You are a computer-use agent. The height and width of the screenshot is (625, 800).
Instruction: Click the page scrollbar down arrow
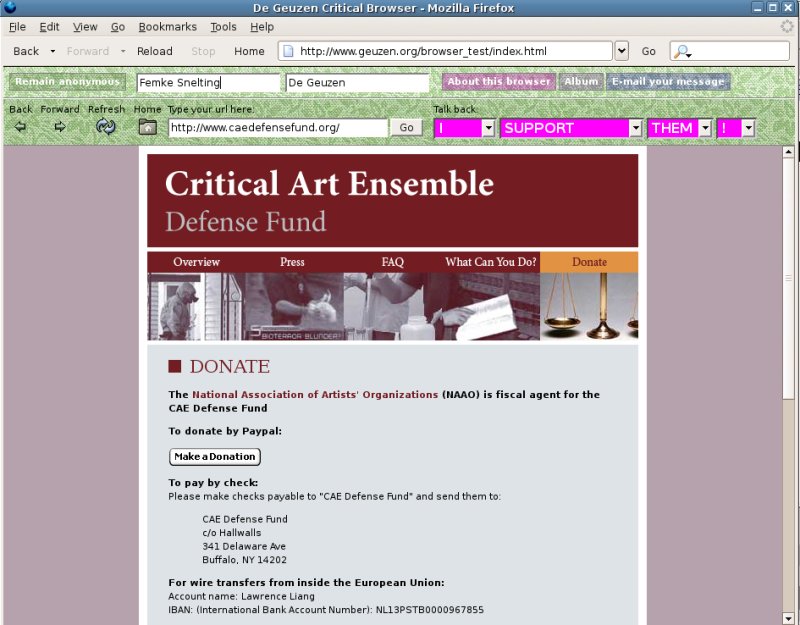788,619
